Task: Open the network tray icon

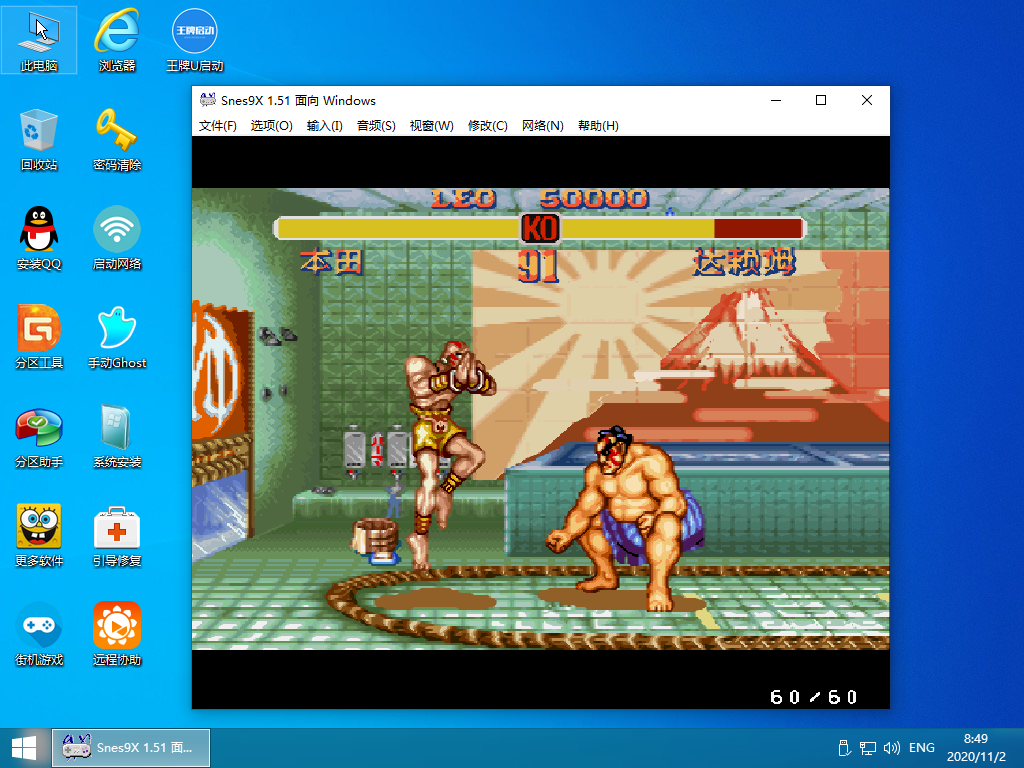Action: pos(867,748)
